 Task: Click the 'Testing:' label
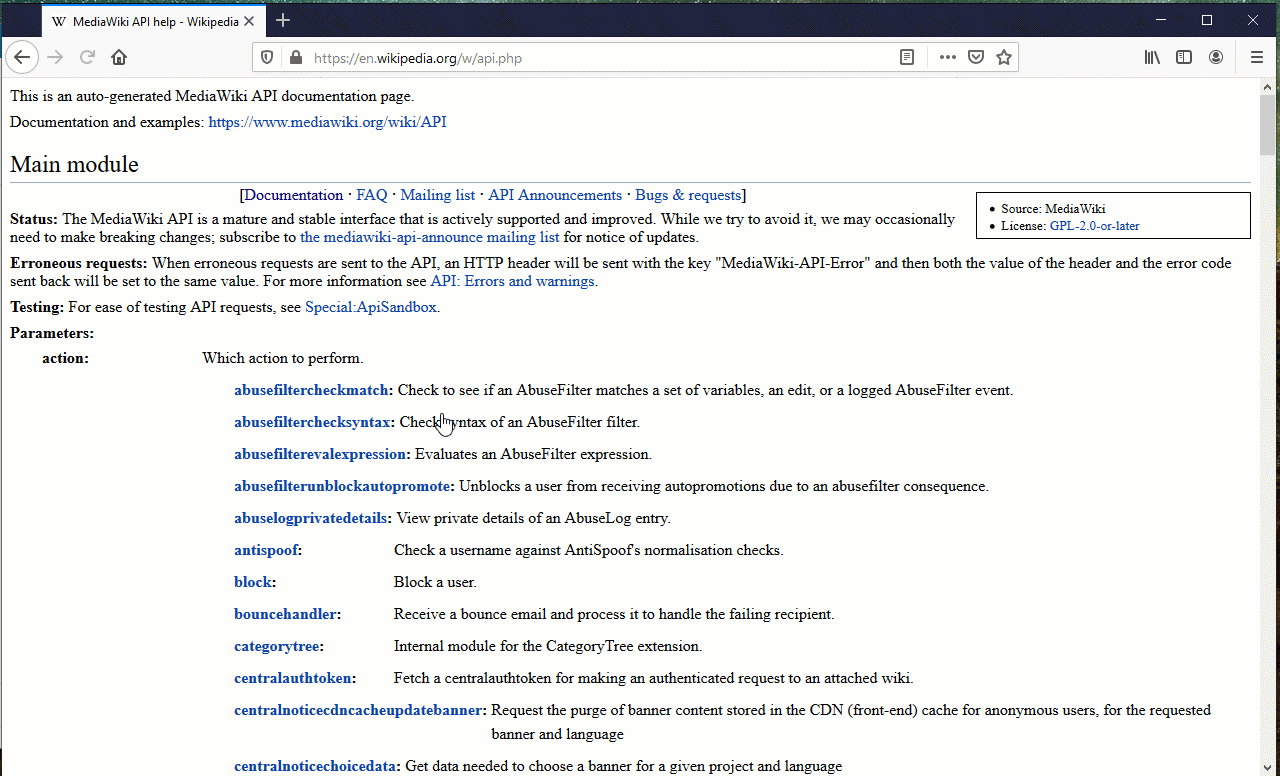point(37,307)
